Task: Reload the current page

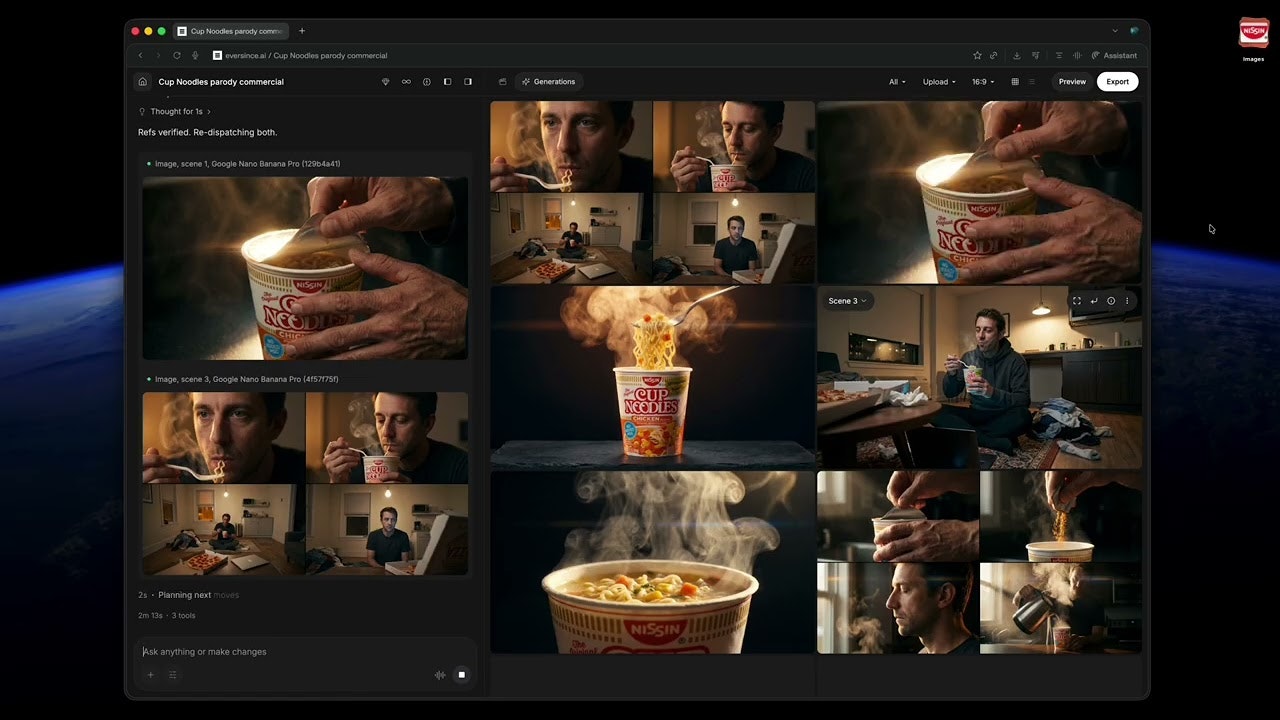Action: pyautogui.click(x=177, y=56)
